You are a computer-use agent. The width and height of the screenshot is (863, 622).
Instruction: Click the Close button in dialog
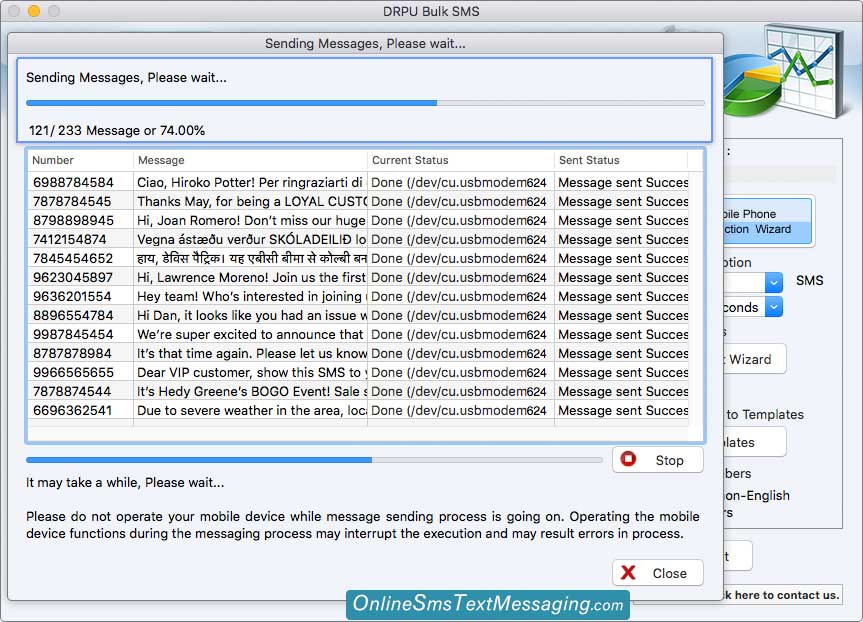point(658,573)
